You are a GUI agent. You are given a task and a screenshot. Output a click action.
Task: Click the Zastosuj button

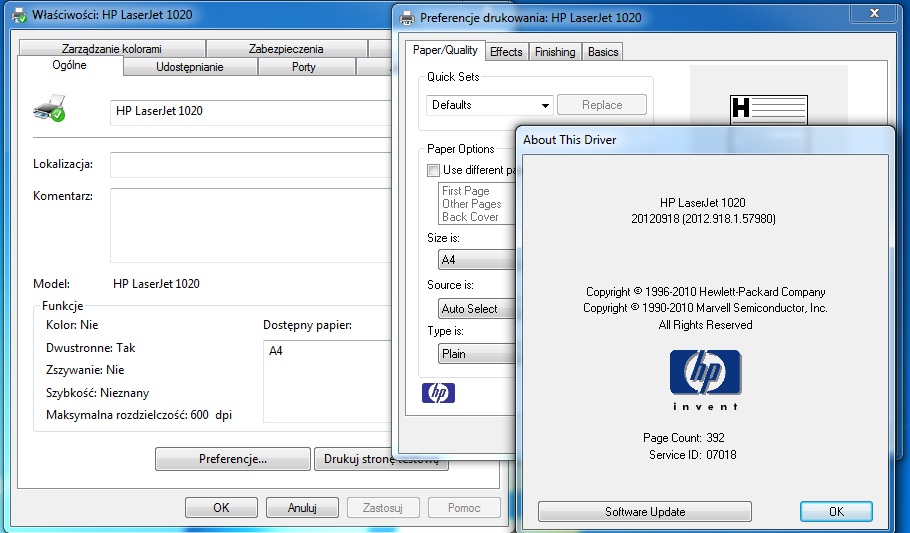tap(383, 507)
